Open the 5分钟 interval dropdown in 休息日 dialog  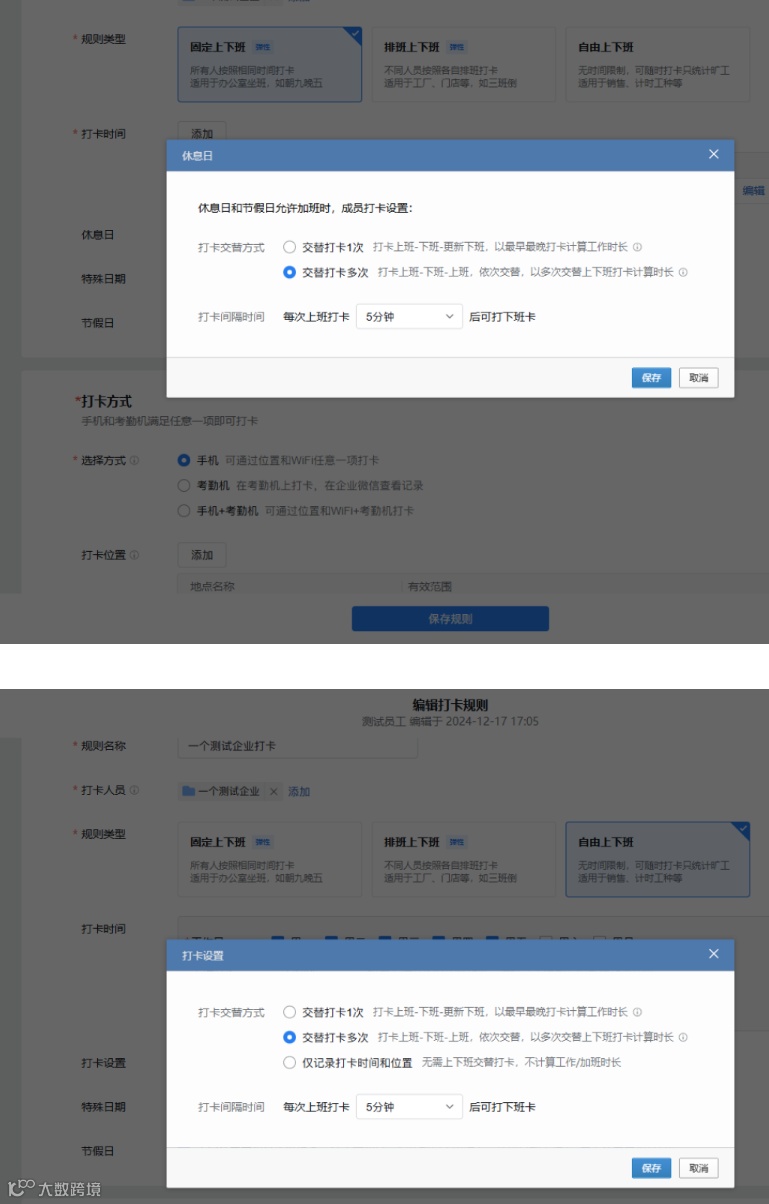click(409, 317)
